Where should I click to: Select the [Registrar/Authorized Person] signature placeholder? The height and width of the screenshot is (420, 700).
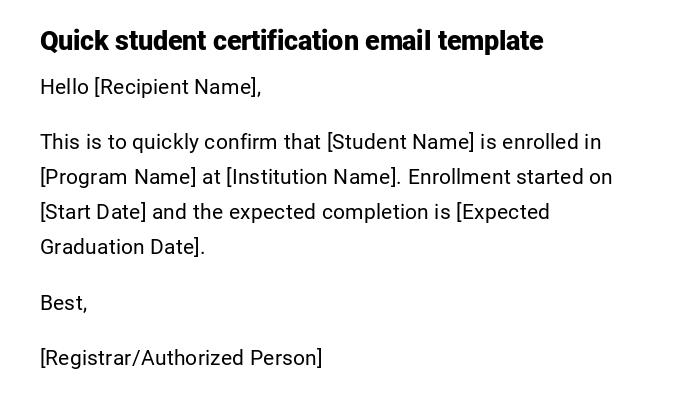click(x=181, y=358)
